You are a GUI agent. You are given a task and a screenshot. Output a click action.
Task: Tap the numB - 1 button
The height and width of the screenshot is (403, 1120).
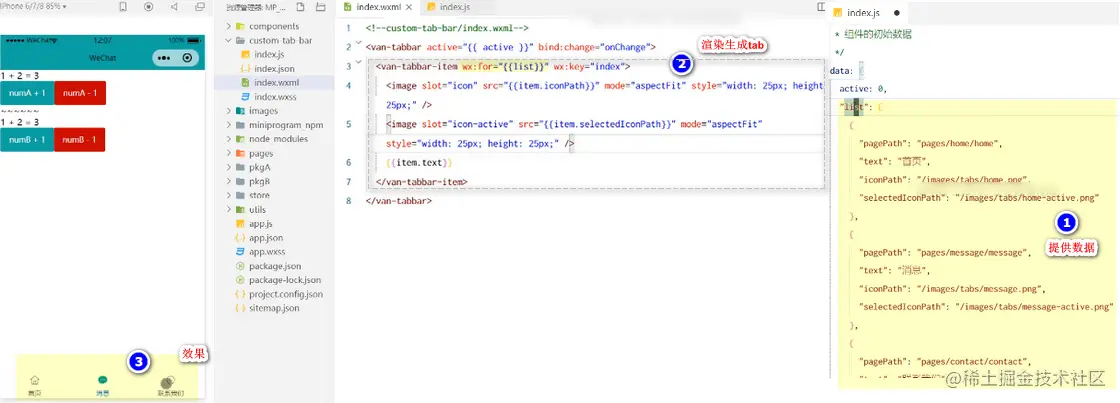tap(80, 139)
